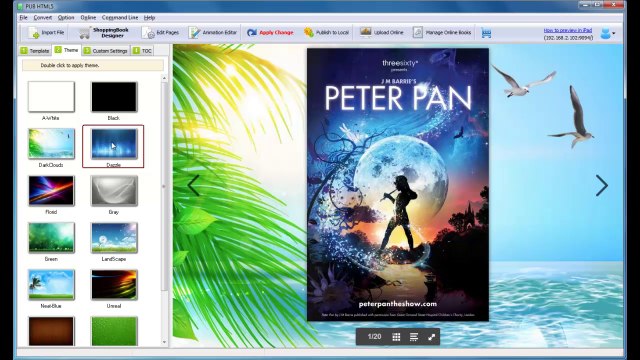The width and height of the screenshot is (640, 360).
Task: Switch to the Theme tab
Action: click(x=67, y=50)
